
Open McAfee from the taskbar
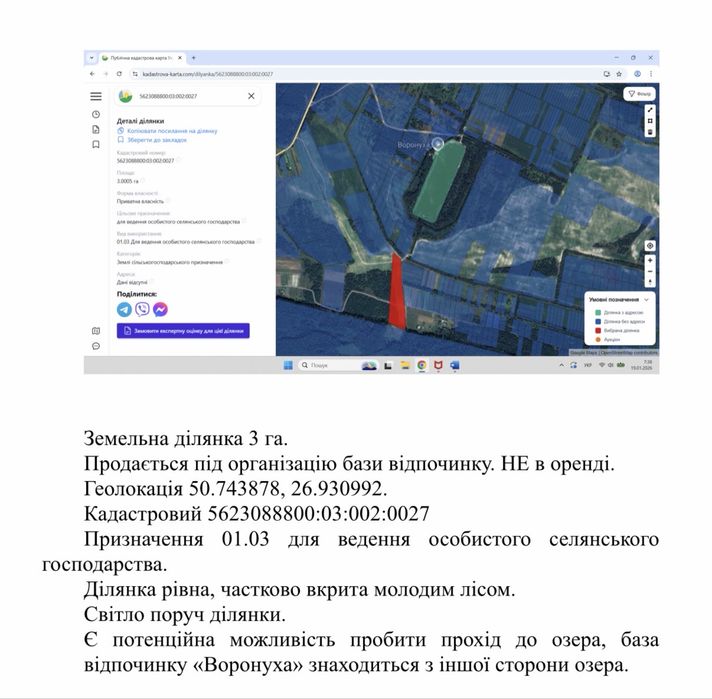[438, 365]
